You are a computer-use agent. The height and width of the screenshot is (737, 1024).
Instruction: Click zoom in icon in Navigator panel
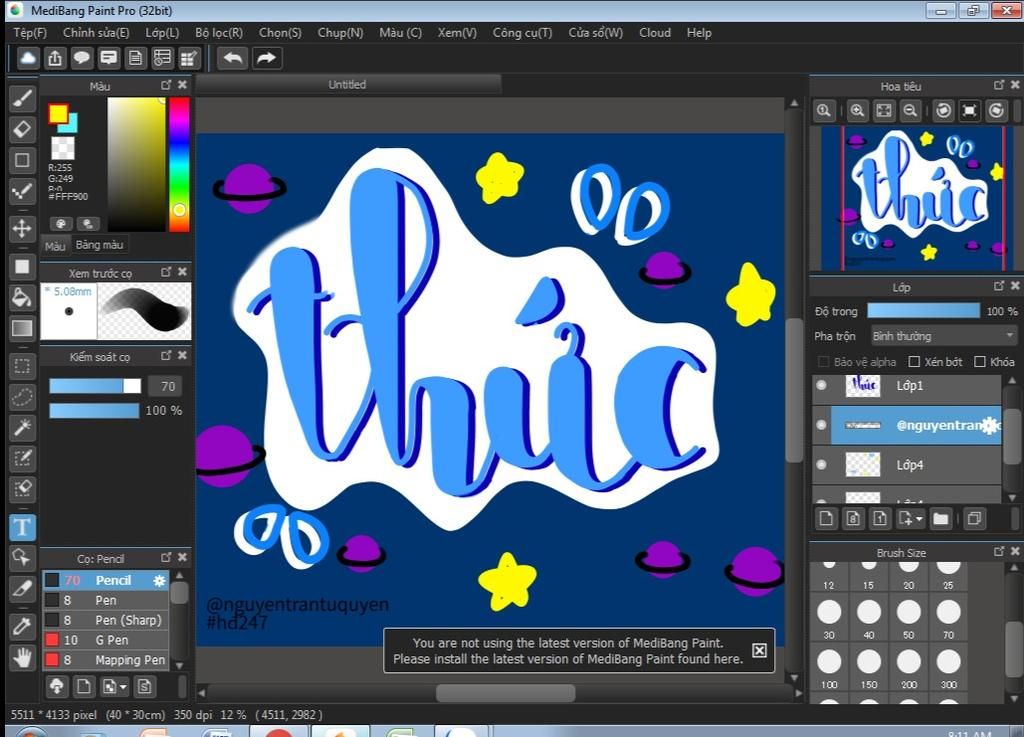[x=857, y=110]
